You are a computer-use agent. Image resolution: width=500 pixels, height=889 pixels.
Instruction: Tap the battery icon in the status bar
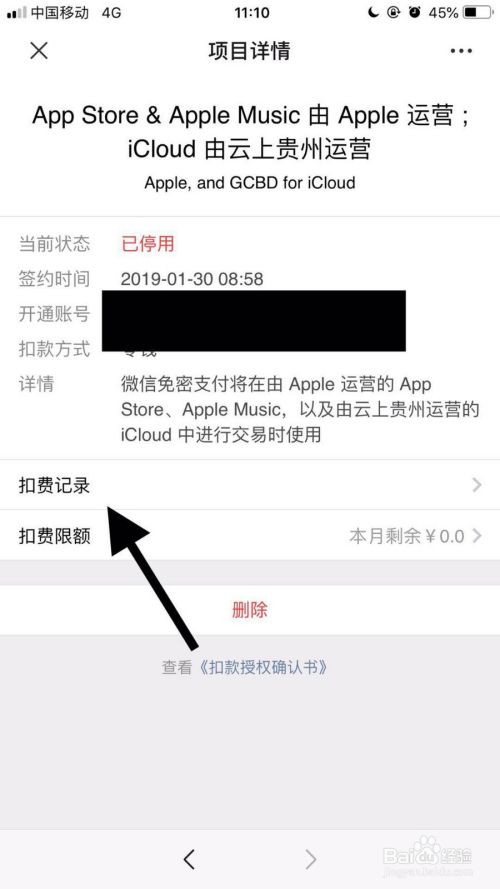click(x=477, y=12)
